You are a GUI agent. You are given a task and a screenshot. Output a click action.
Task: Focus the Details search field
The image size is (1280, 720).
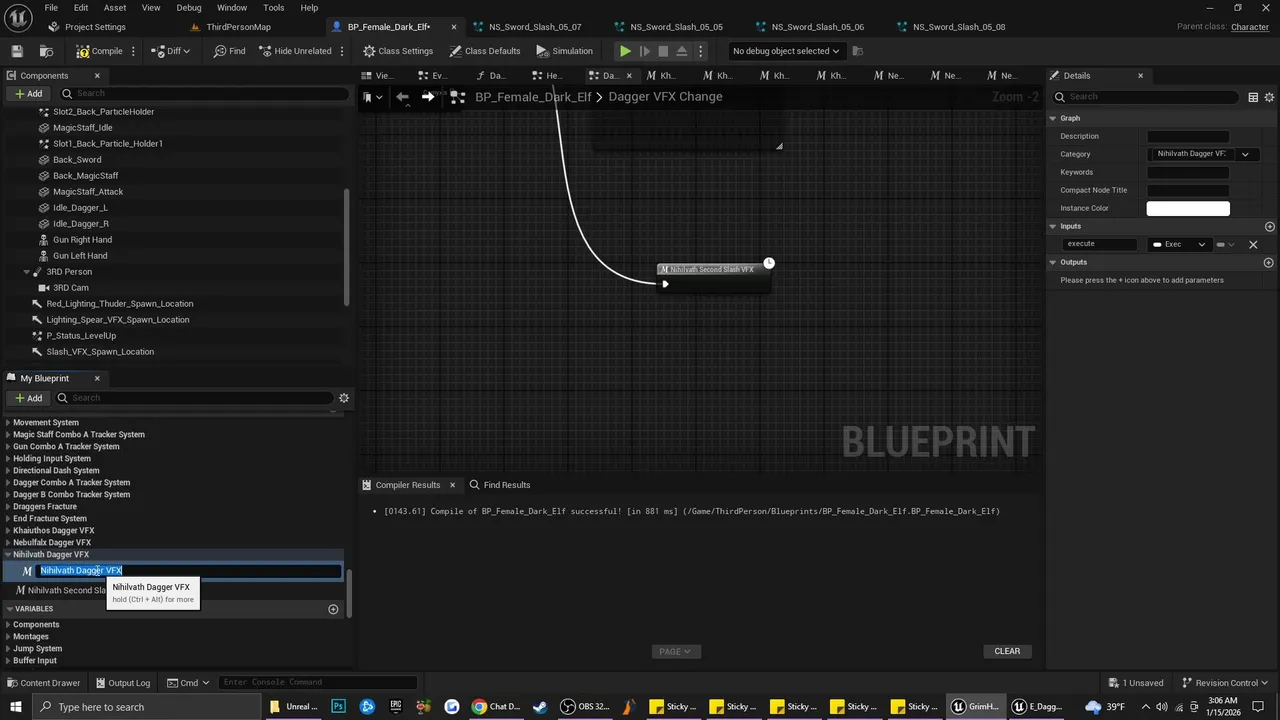(1148, 97)
